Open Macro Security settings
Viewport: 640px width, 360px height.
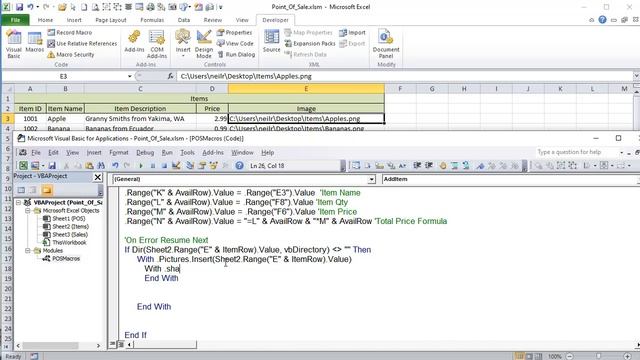[71, 54]
